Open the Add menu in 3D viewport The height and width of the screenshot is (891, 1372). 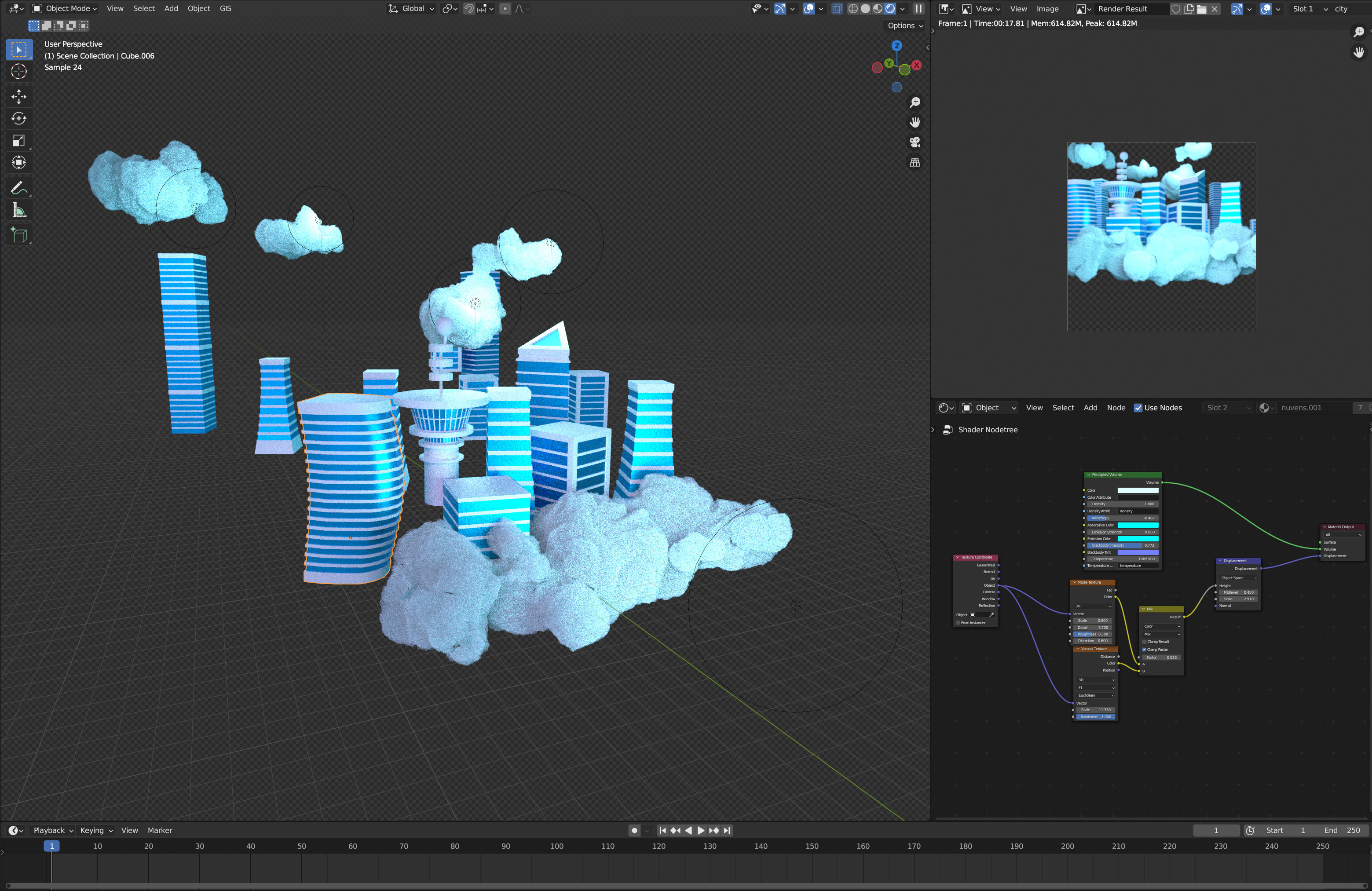[171, 9]
